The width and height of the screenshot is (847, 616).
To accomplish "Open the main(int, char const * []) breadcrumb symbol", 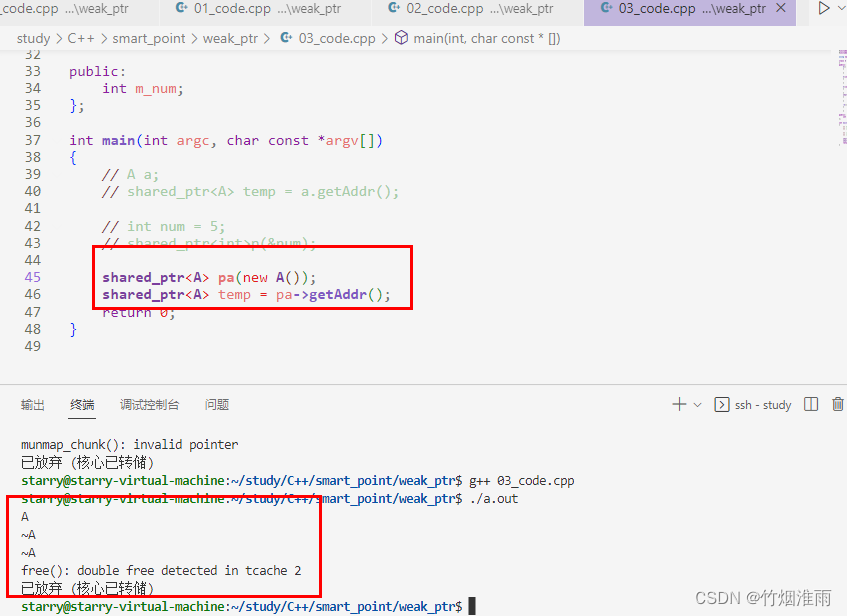I will (x=487, y=39).
